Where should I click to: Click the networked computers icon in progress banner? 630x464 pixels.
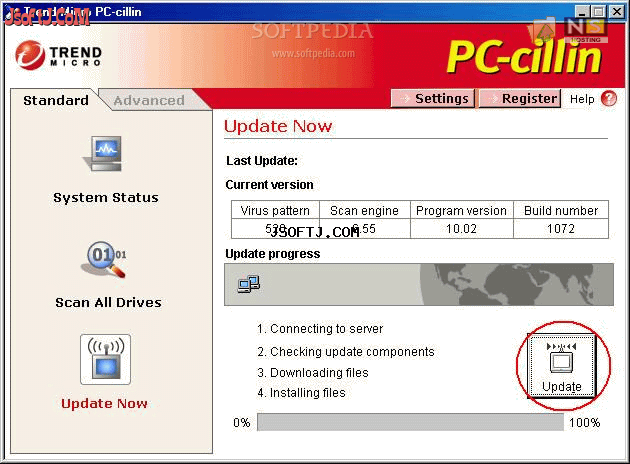[249, 284]
